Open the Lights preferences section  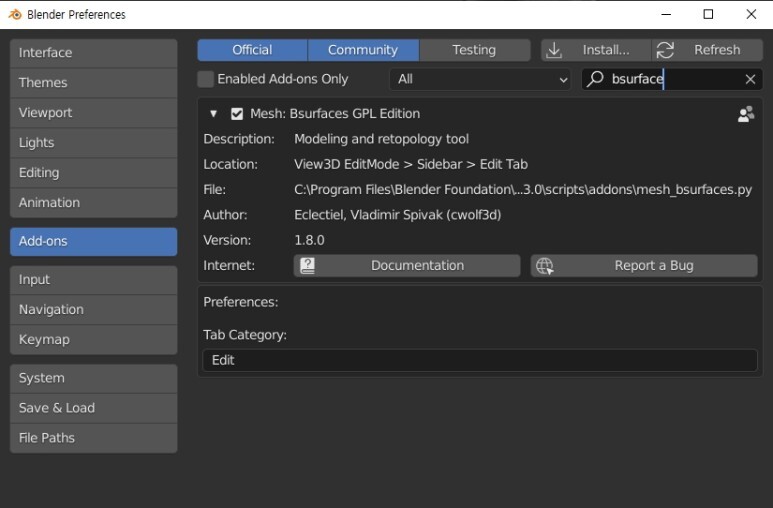(x=94, y=143)
